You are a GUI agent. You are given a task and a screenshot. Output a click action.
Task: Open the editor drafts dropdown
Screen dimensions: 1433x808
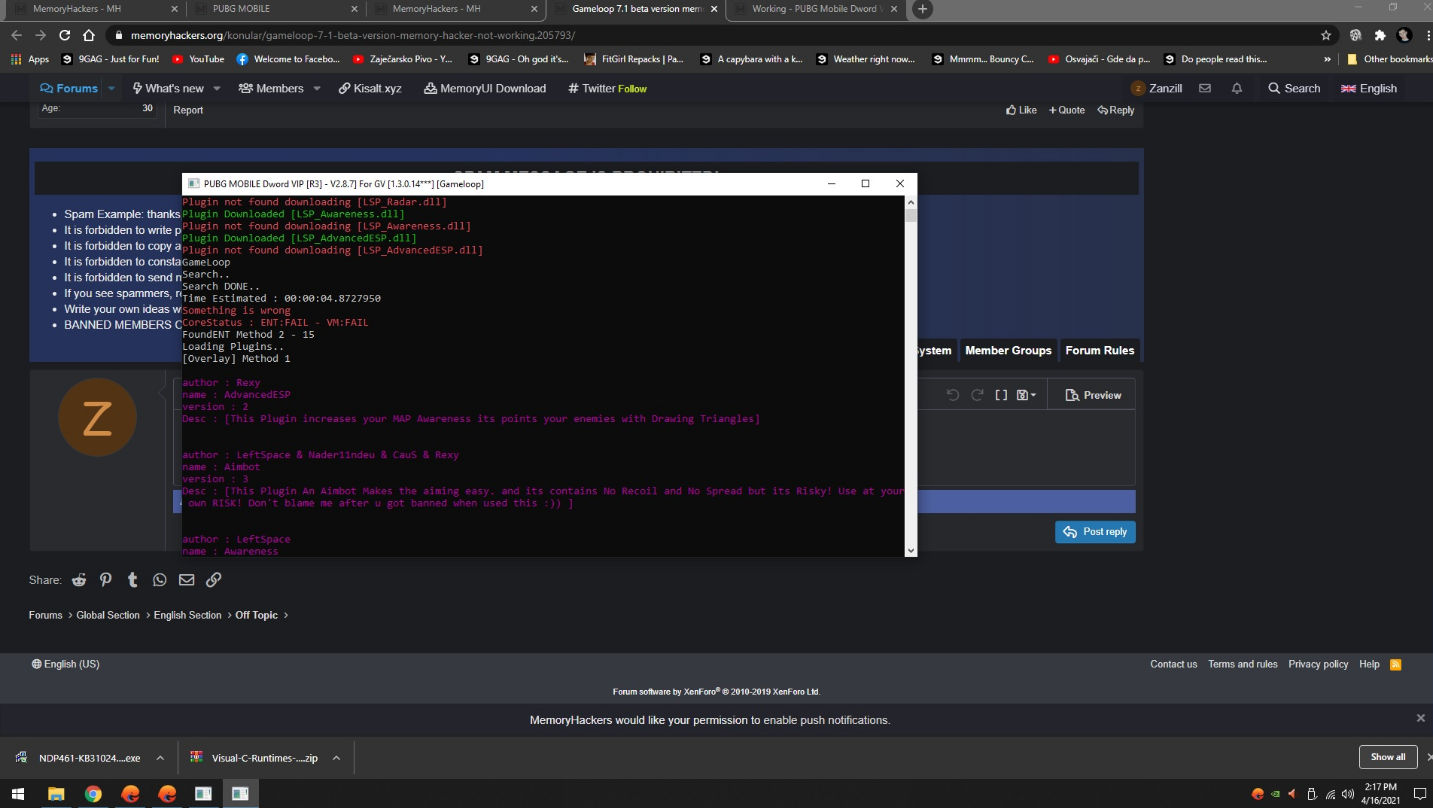[x=1026, y=395]
